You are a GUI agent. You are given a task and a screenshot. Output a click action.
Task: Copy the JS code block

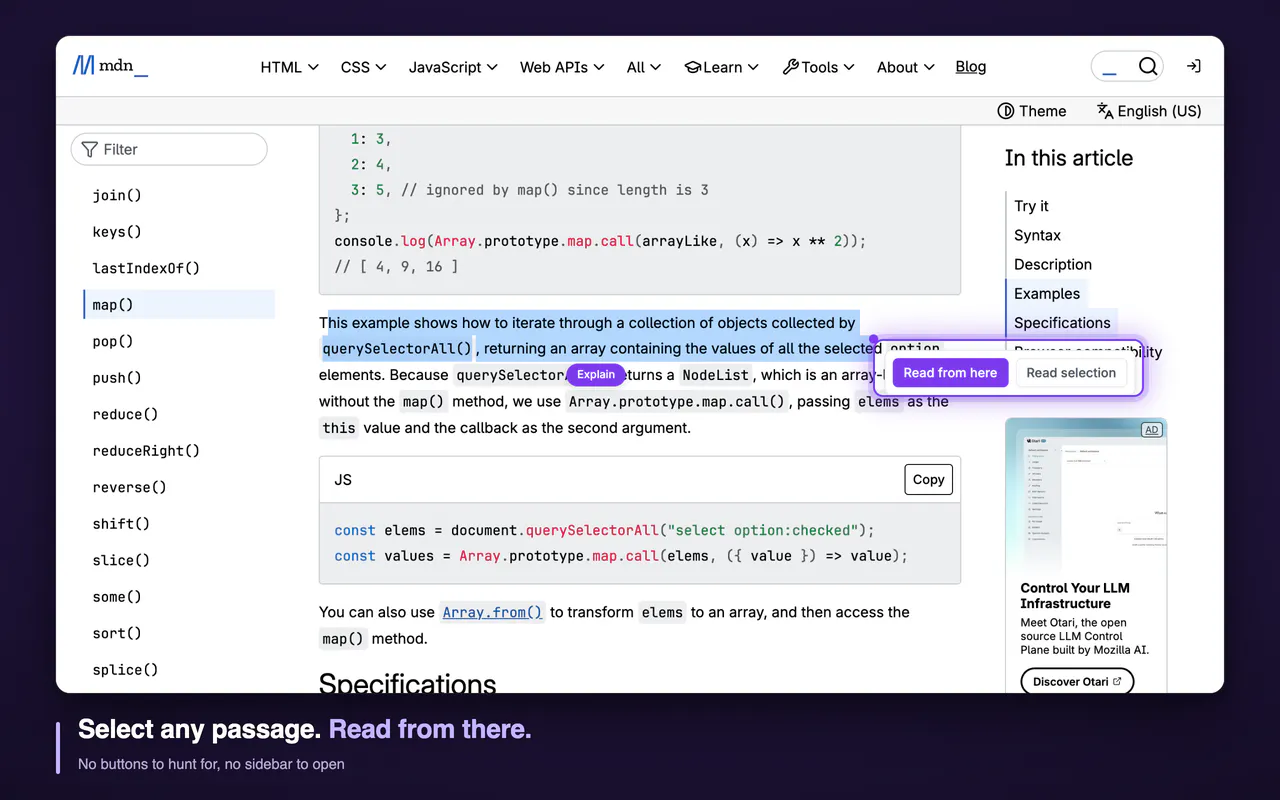point(928,480)
